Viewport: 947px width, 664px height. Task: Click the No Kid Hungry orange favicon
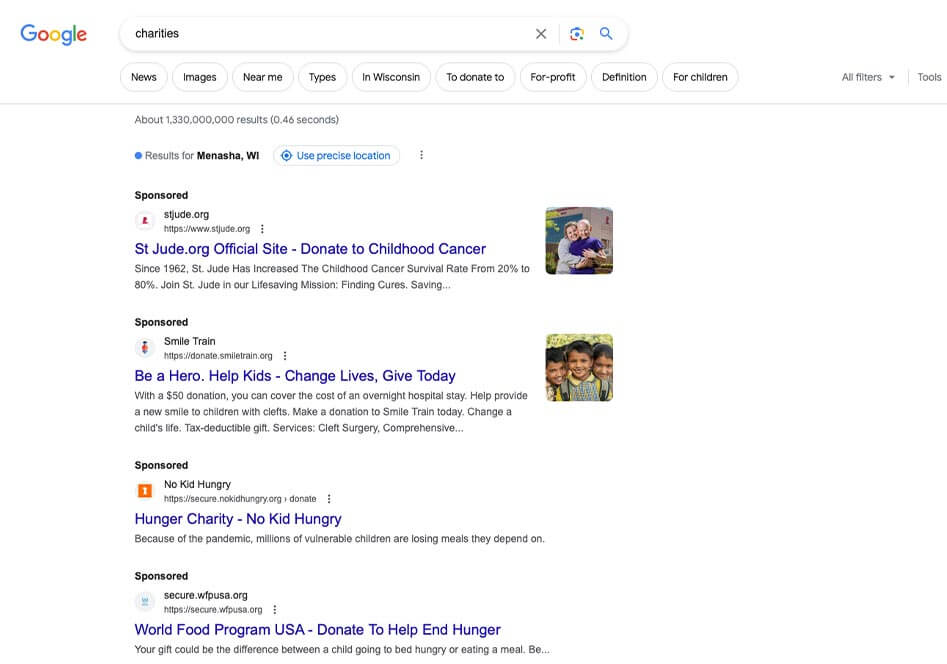(144, 491)
